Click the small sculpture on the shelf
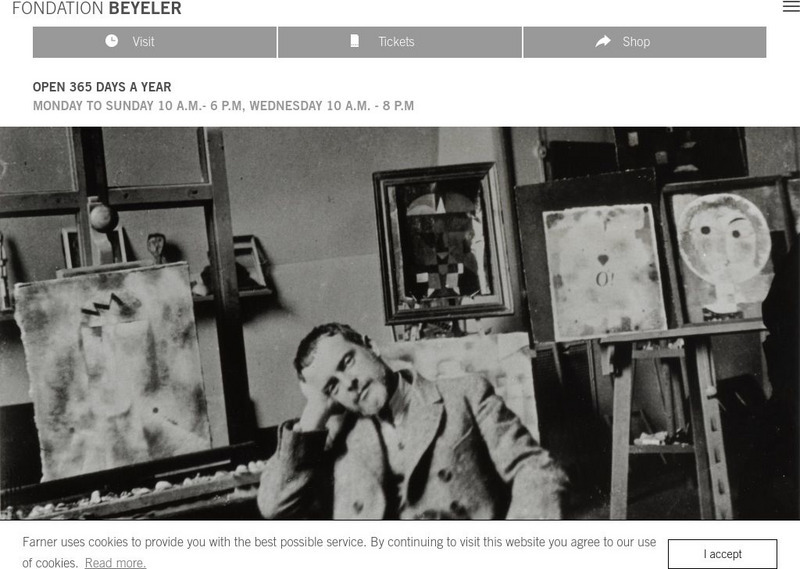Image resolution: width=800 pixels, height=569 pixels. [156, 248]
